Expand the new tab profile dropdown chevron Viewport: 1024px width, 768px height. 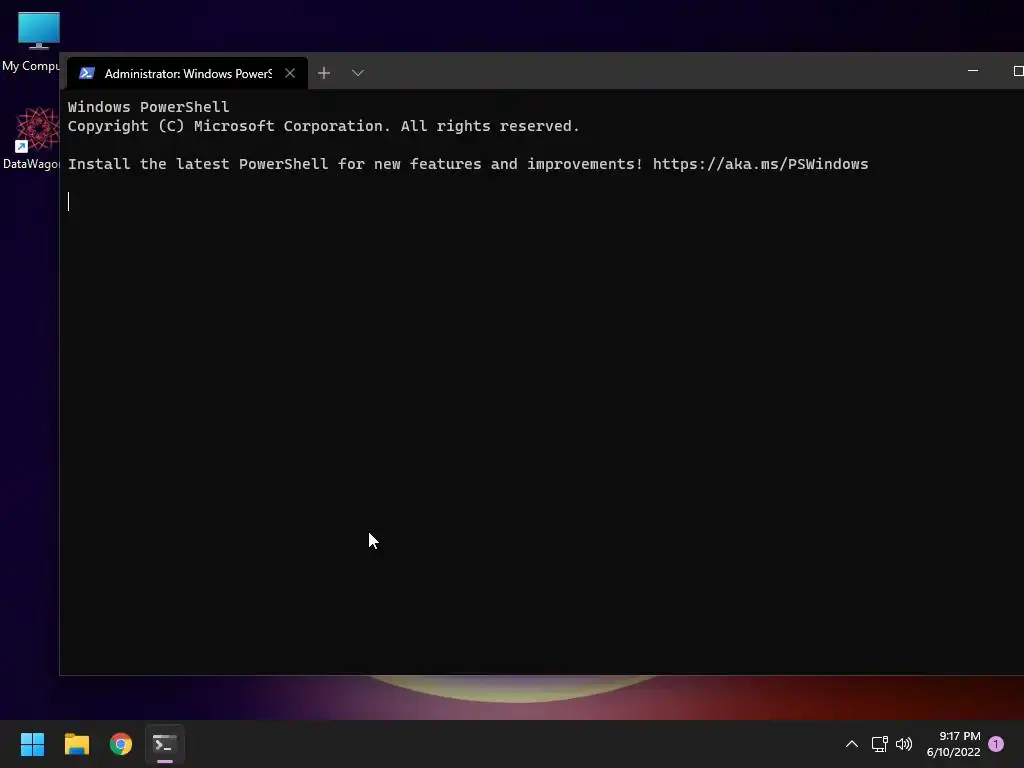357,73
